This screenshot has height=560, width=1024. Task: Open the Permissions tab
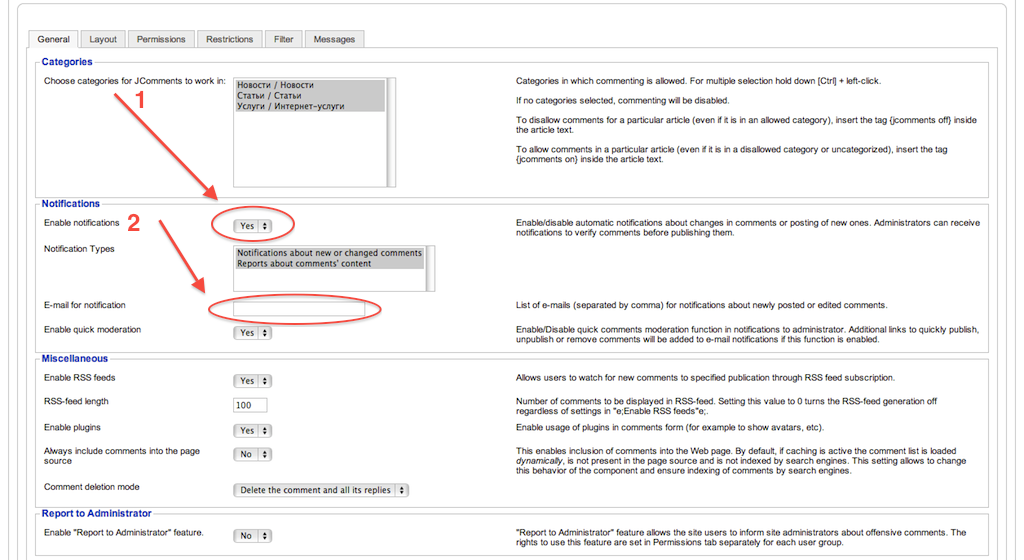tap(161, 39)
